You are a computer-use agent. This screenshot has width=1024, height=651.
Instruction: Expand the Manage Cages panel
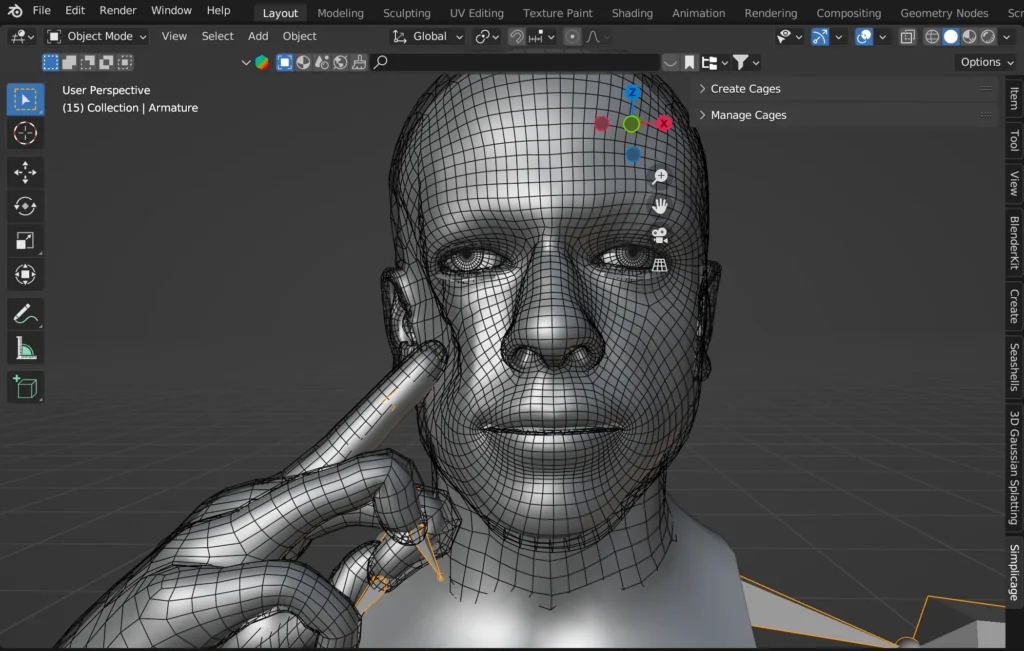pyautogui.click(x=748, y=115)
